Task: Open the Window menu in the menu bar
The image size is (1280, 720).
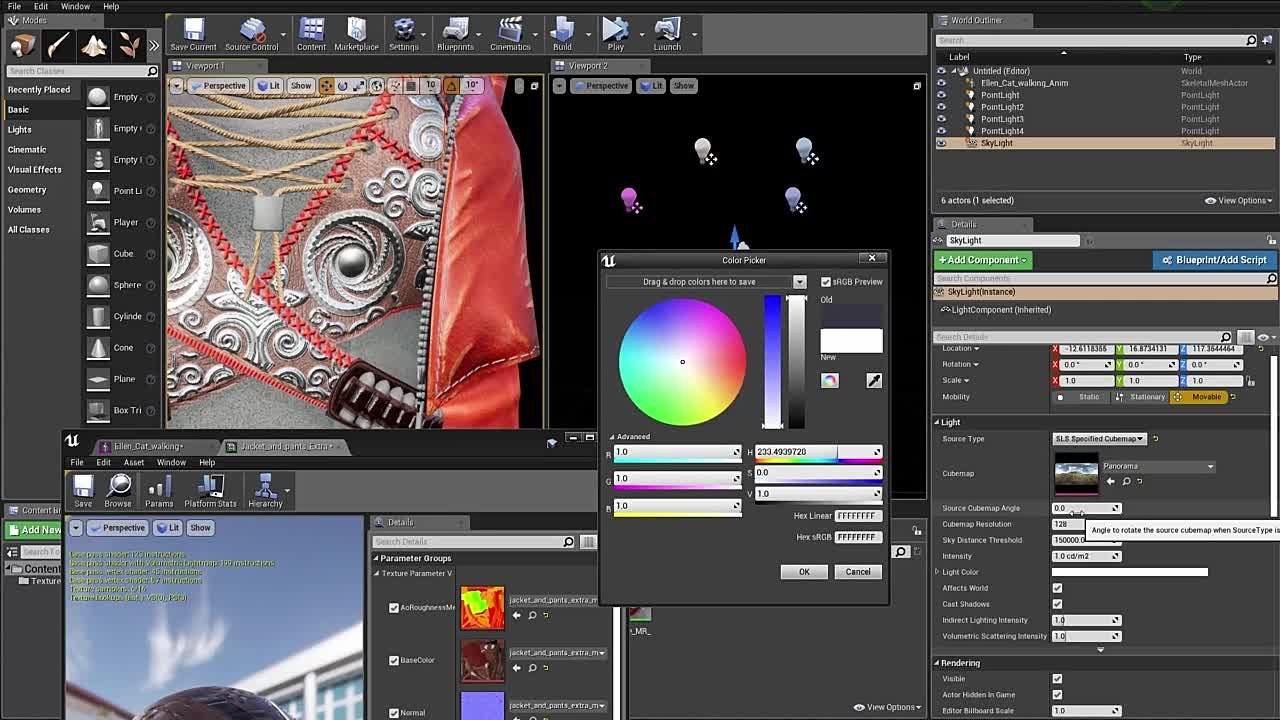Action: tap(75, 7)
